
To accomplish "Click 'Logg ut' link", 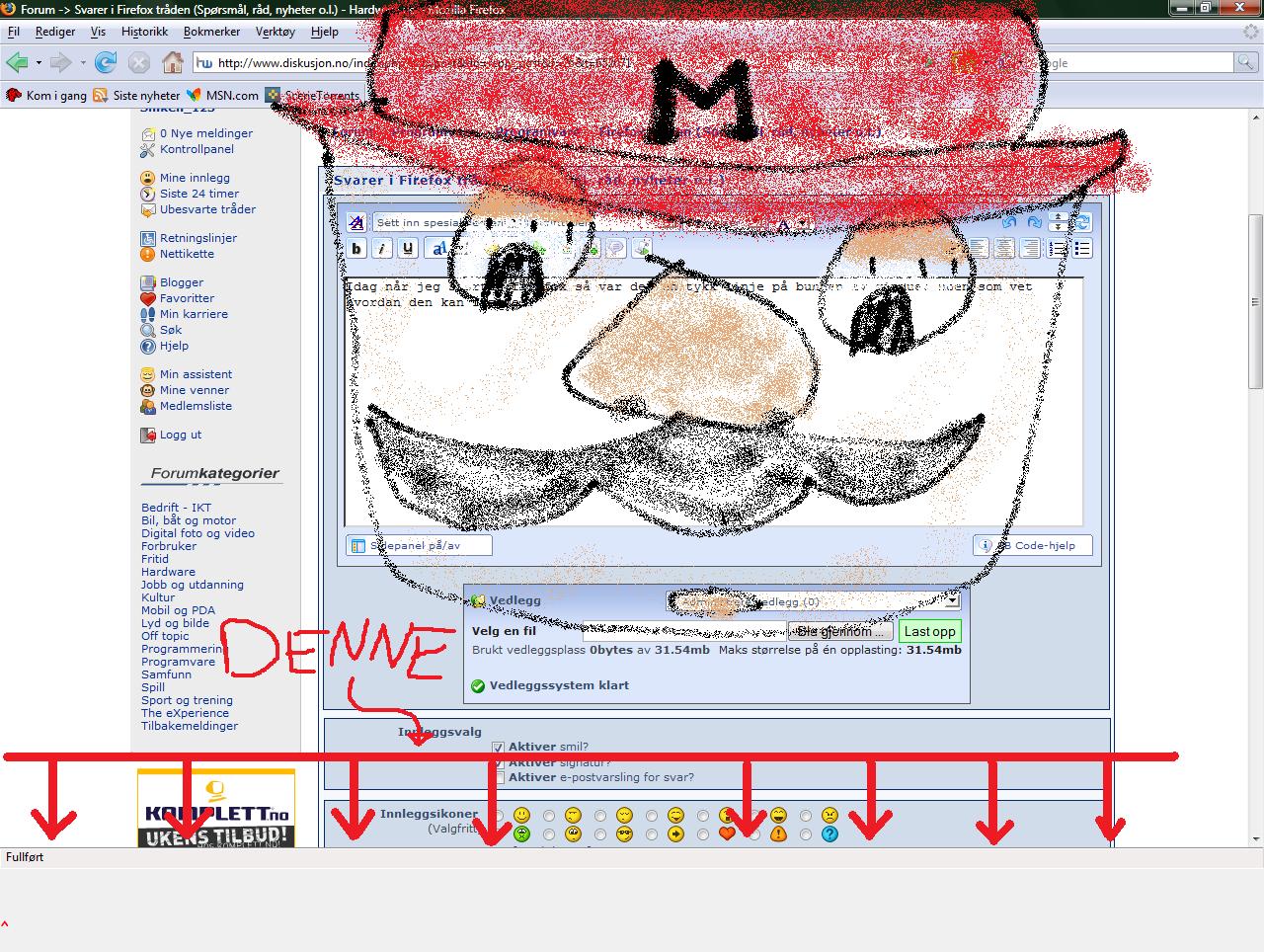I will [x=181, y=435].
